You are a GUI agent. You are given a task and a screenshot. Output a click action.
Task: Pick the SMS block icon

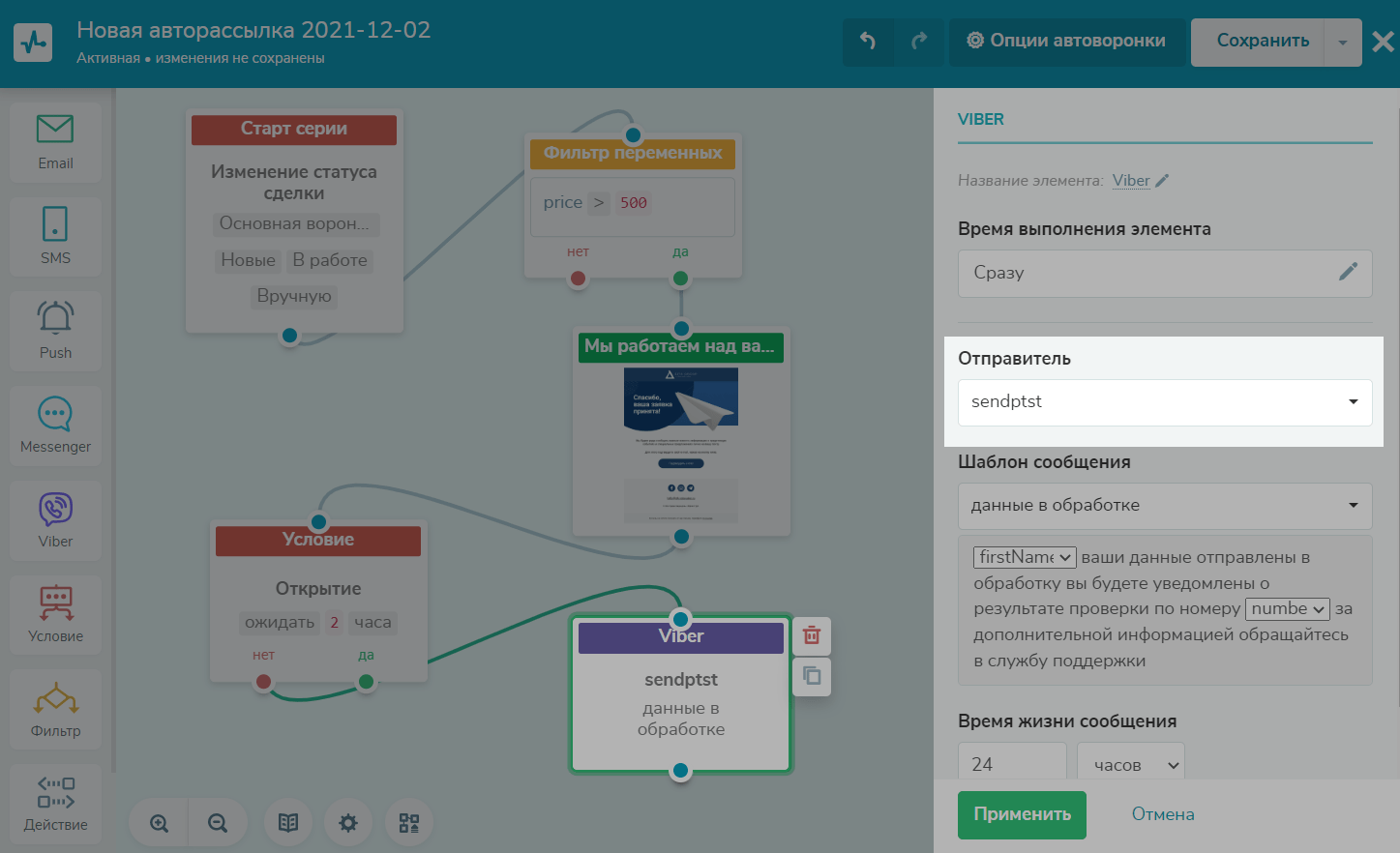(55, 235)
